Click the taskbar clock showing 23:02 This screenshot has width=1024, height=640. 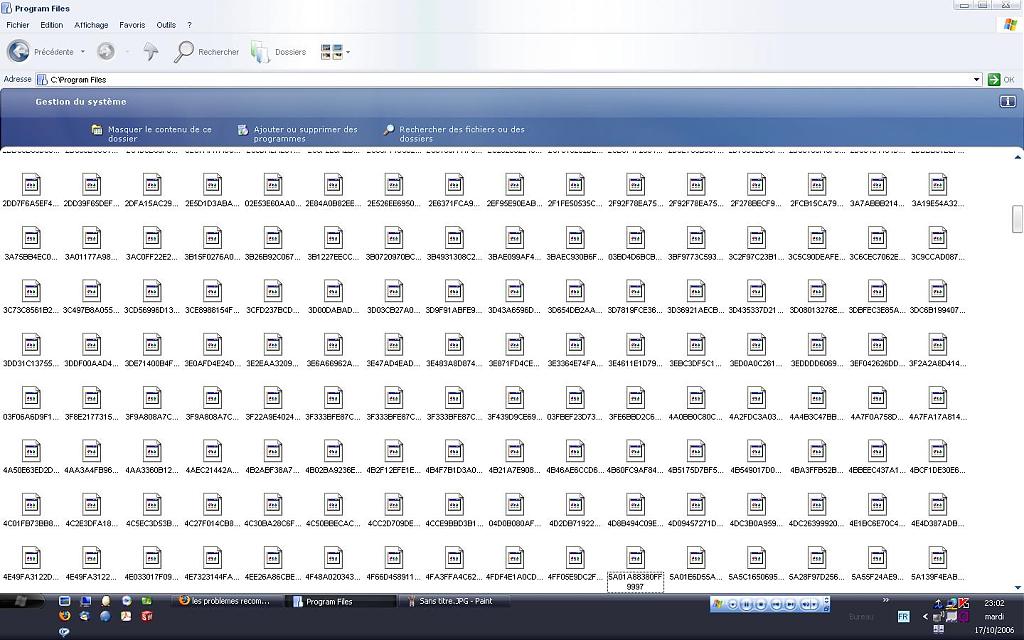(x=994, y=603)
